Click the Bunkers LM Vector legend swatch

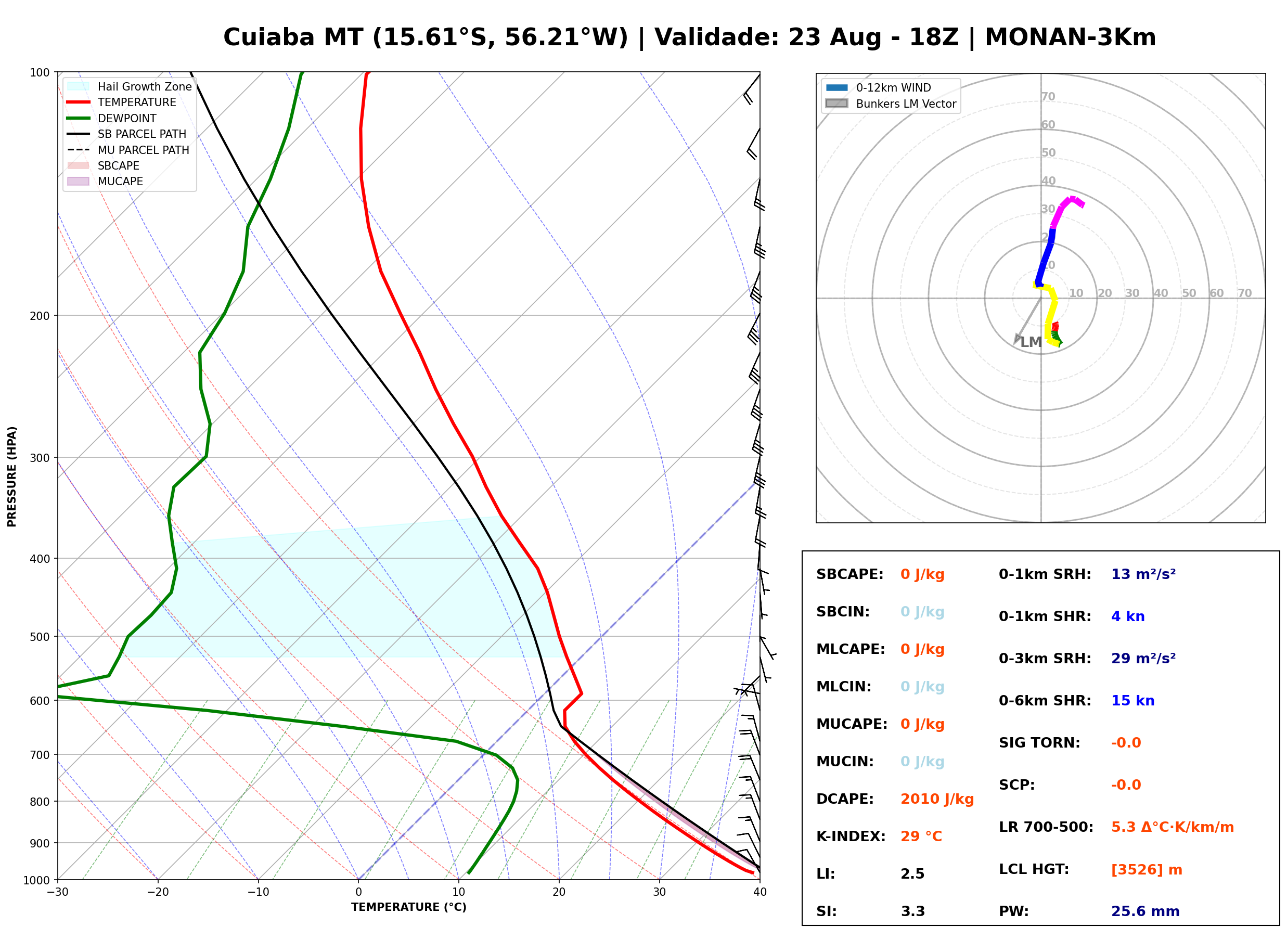pos(836,104)
